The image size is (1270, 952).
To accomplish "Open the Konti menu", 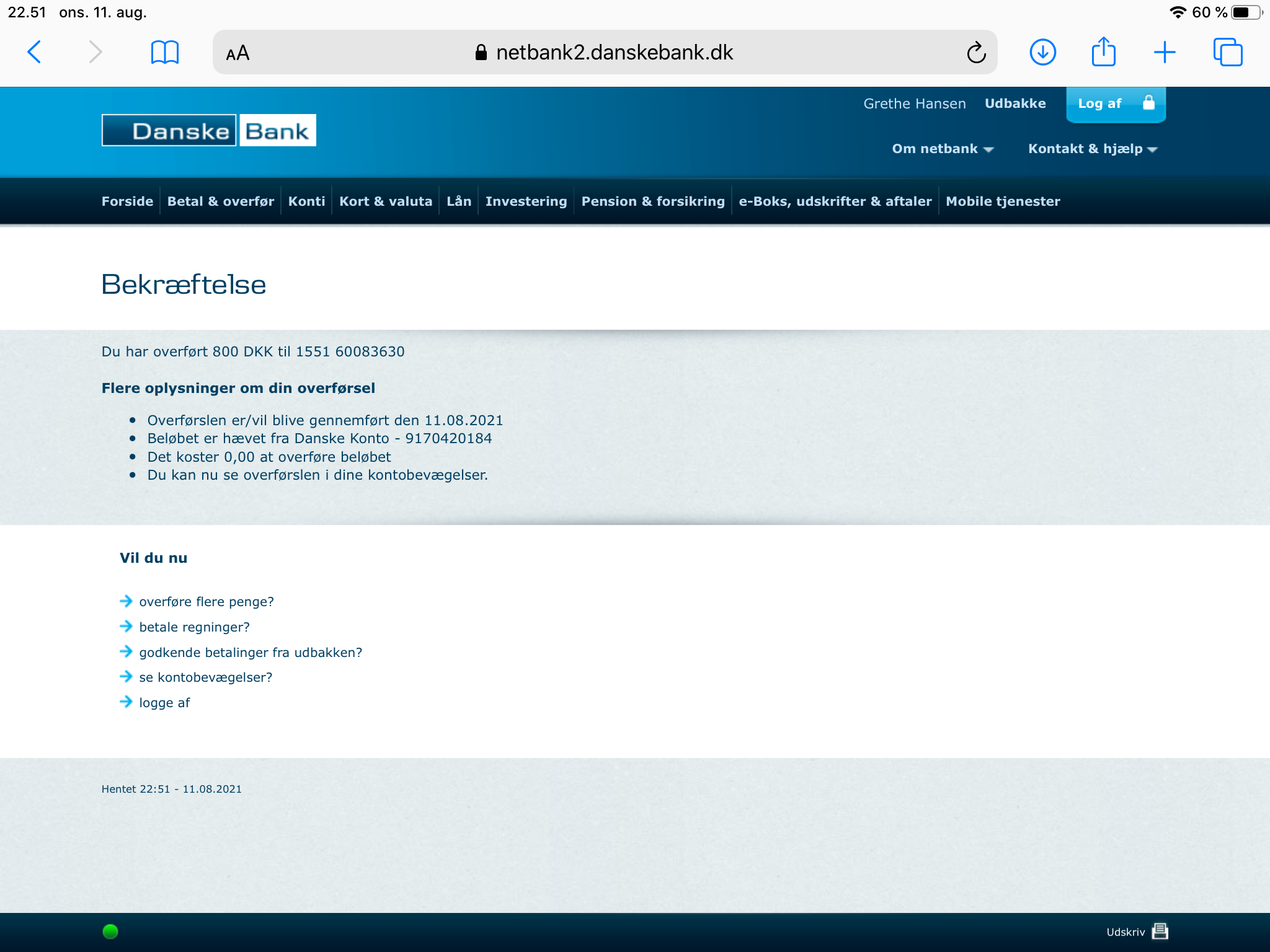I will tap(306, 201).
